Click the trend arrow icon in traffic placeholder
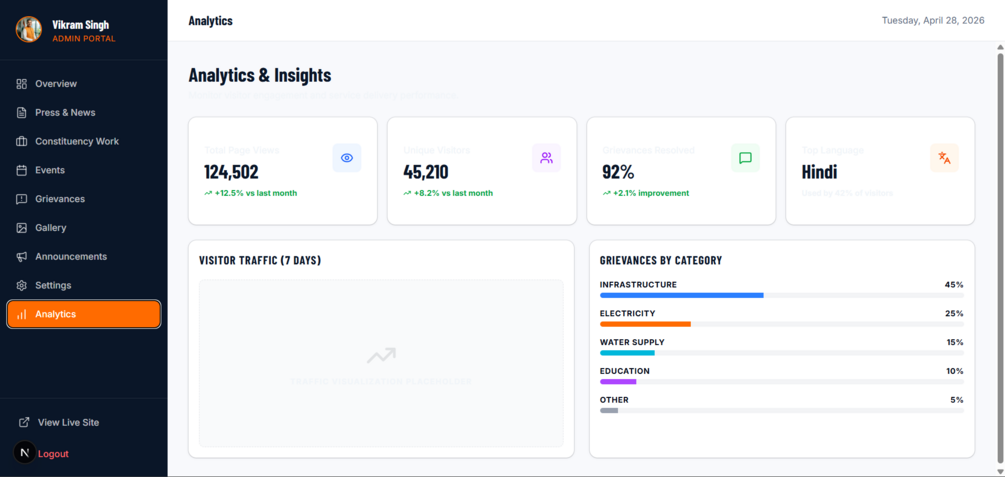Screen dimensions: 1005x477 [381, 355]
